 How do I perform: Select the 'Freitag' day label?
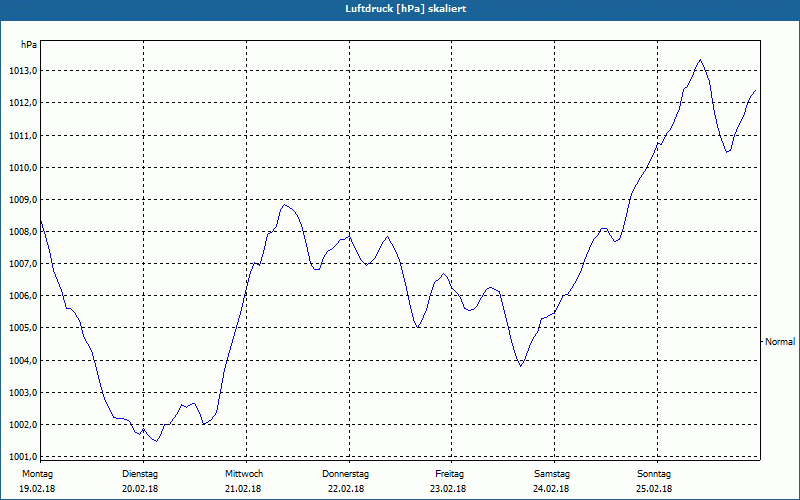click(x=449, y=474)
